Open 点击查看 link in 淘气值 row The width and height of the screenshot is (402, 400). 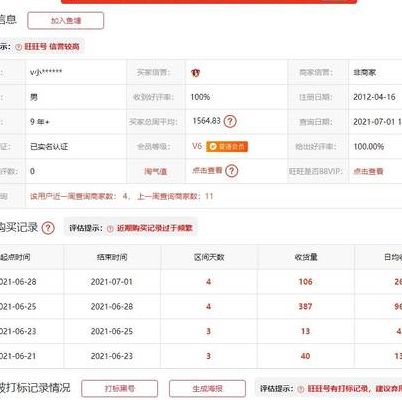pos(207,171)
